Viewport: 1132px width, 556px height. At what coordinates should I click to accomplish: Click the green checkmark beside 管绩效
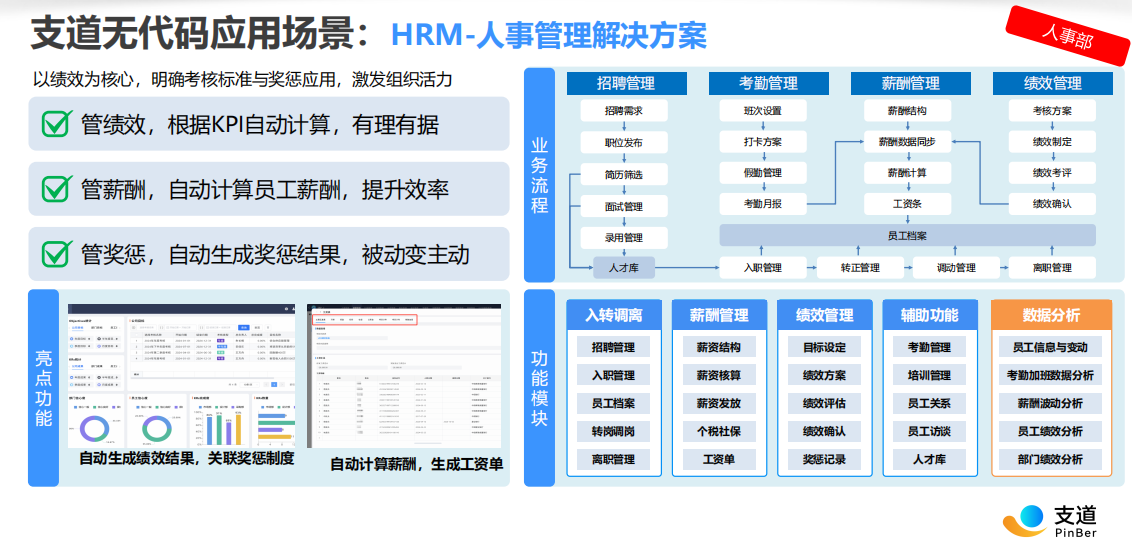57,123
